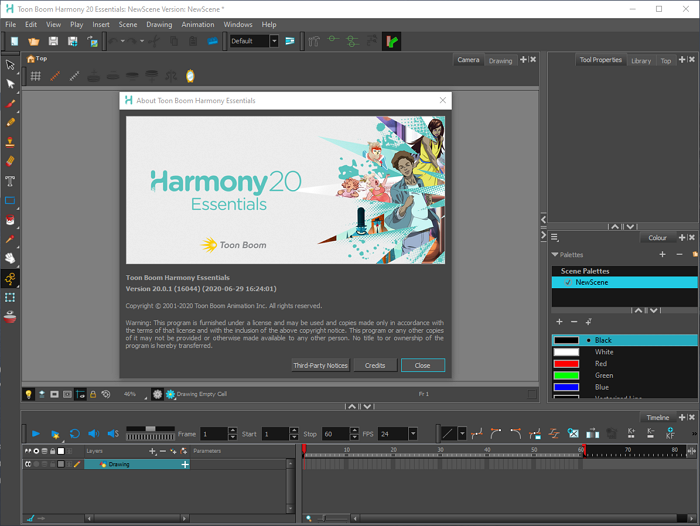Click the Add Keyframe K+ icon
The width and height of the screenshot is (700, 526).
coord(631,433)
